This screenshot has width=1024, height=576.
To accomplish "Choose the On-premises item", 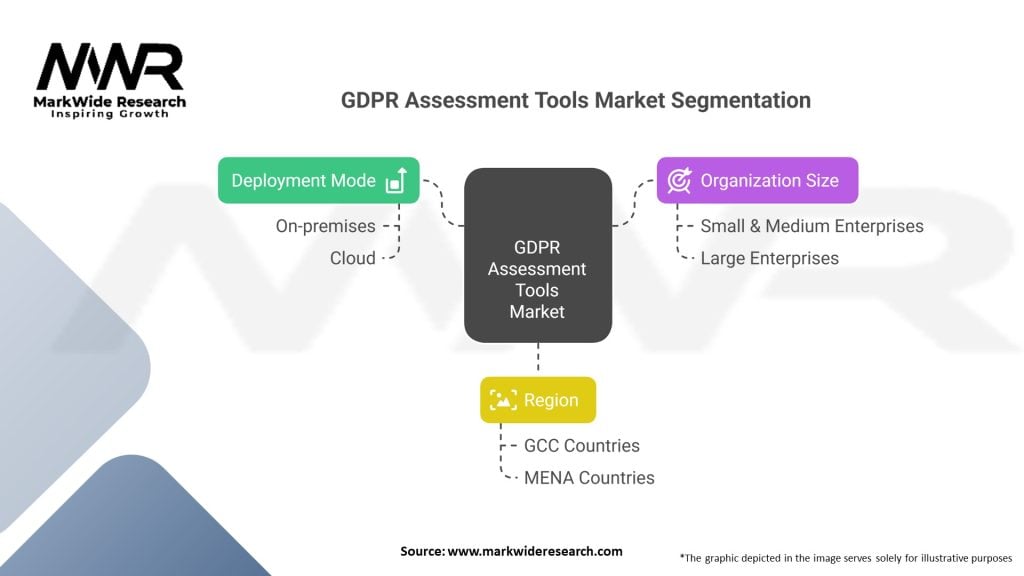I will (x=325, y=226).
